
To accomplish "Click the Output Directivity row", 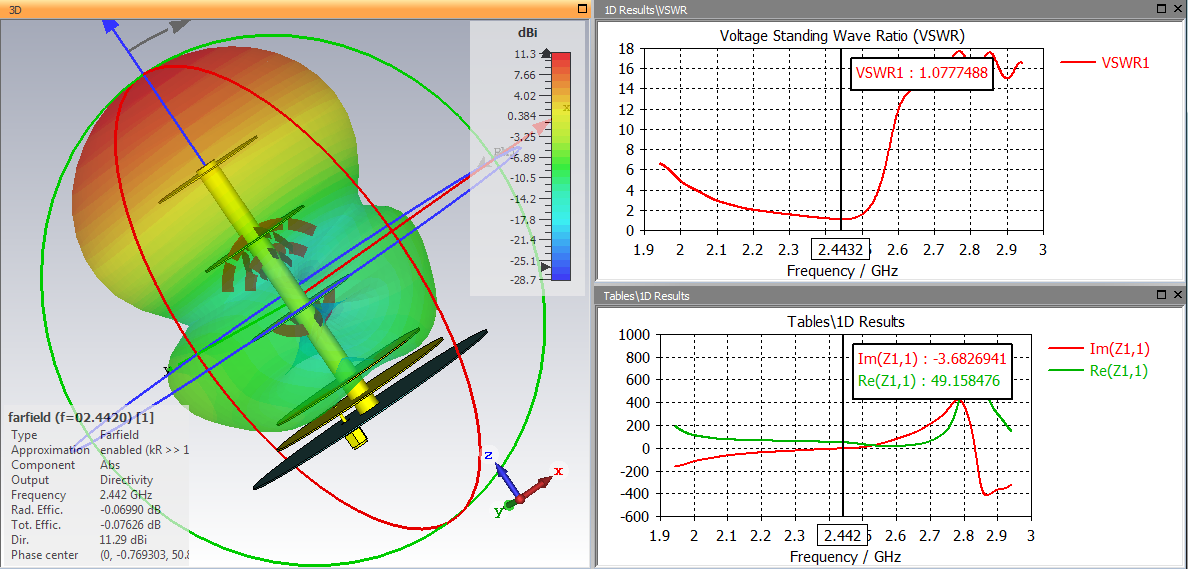I will [82, 480].
